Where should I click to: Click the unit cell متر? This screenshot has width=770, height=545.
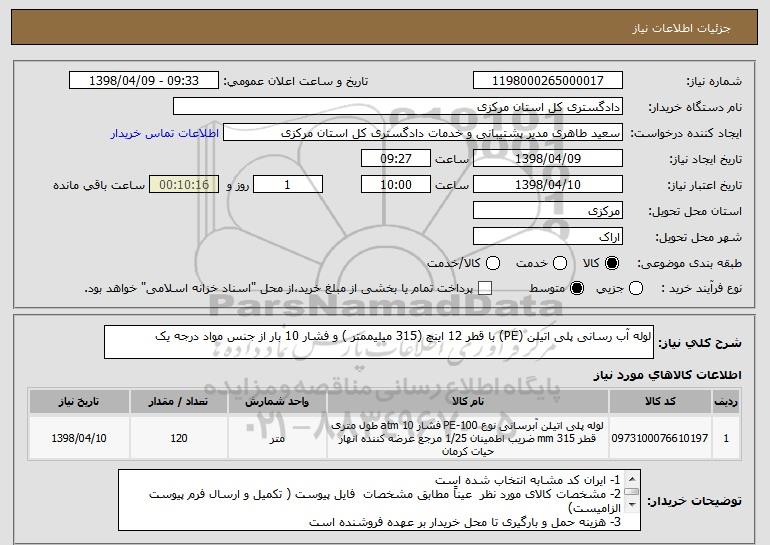277,438
